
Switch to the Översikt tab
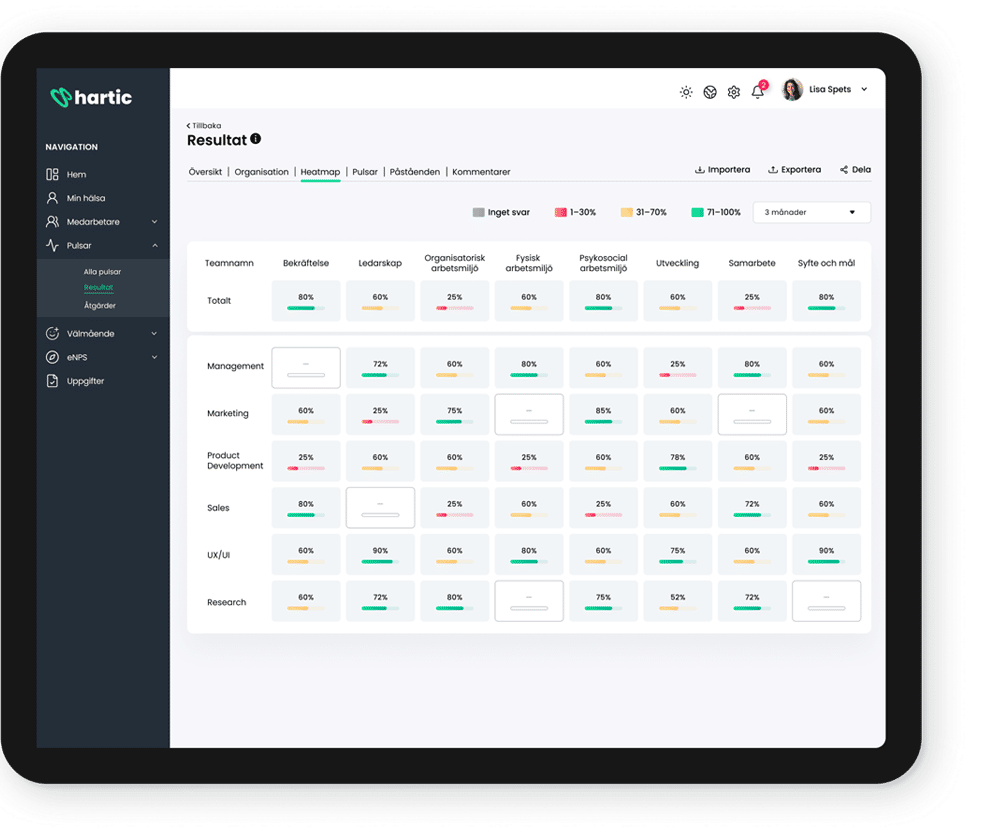pyautogui.click(x=205, y=172)
